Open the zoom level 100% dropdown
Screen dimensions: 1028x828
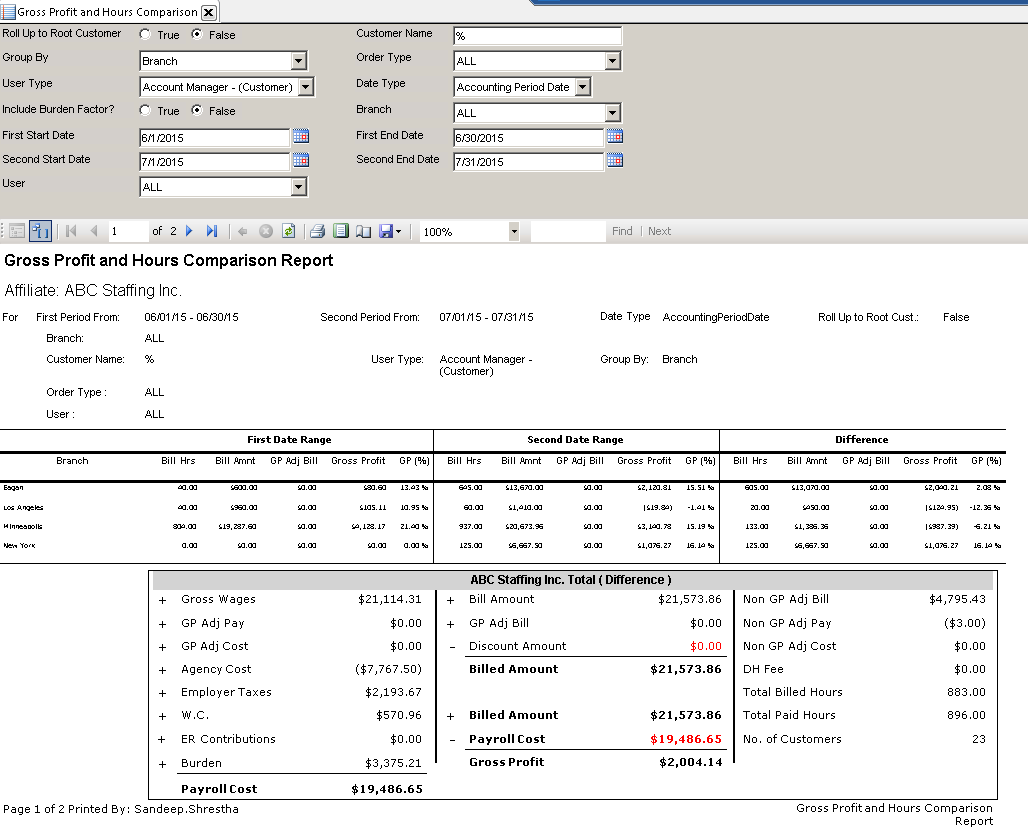(514, 231)
